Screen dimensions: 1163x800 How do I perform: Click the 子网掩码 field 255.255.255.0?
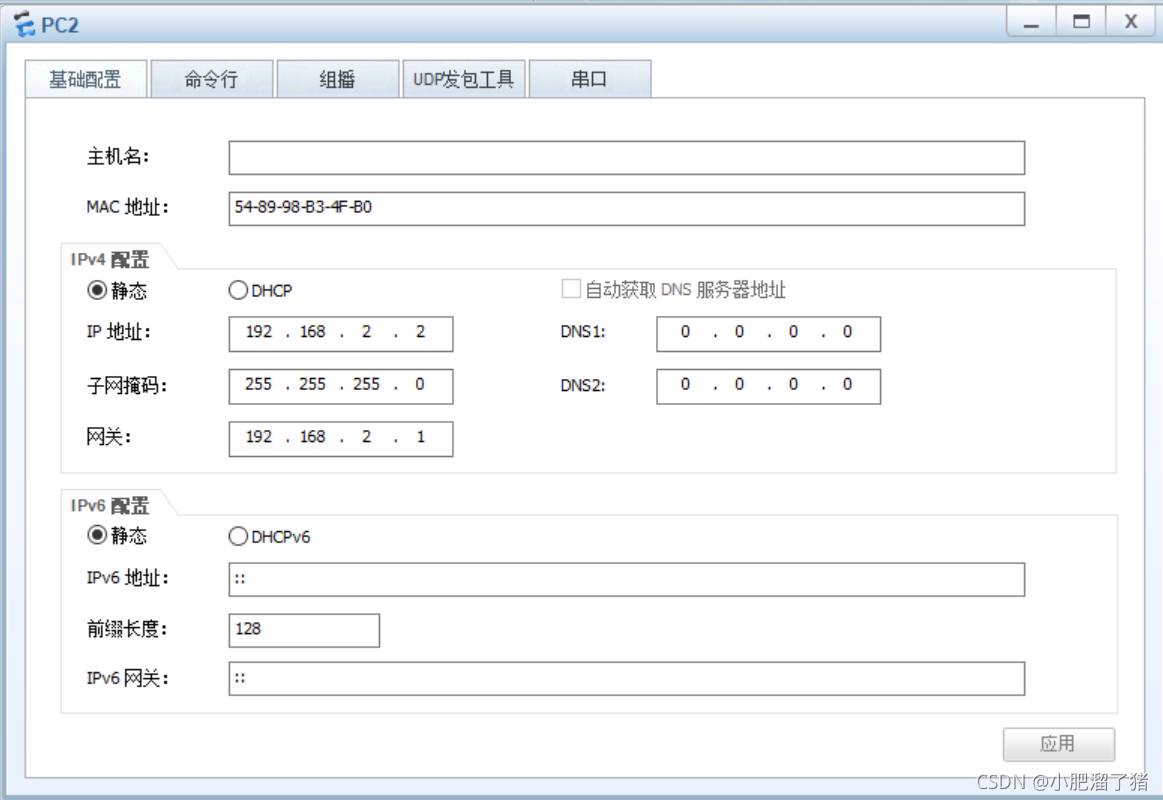point(340,386)
